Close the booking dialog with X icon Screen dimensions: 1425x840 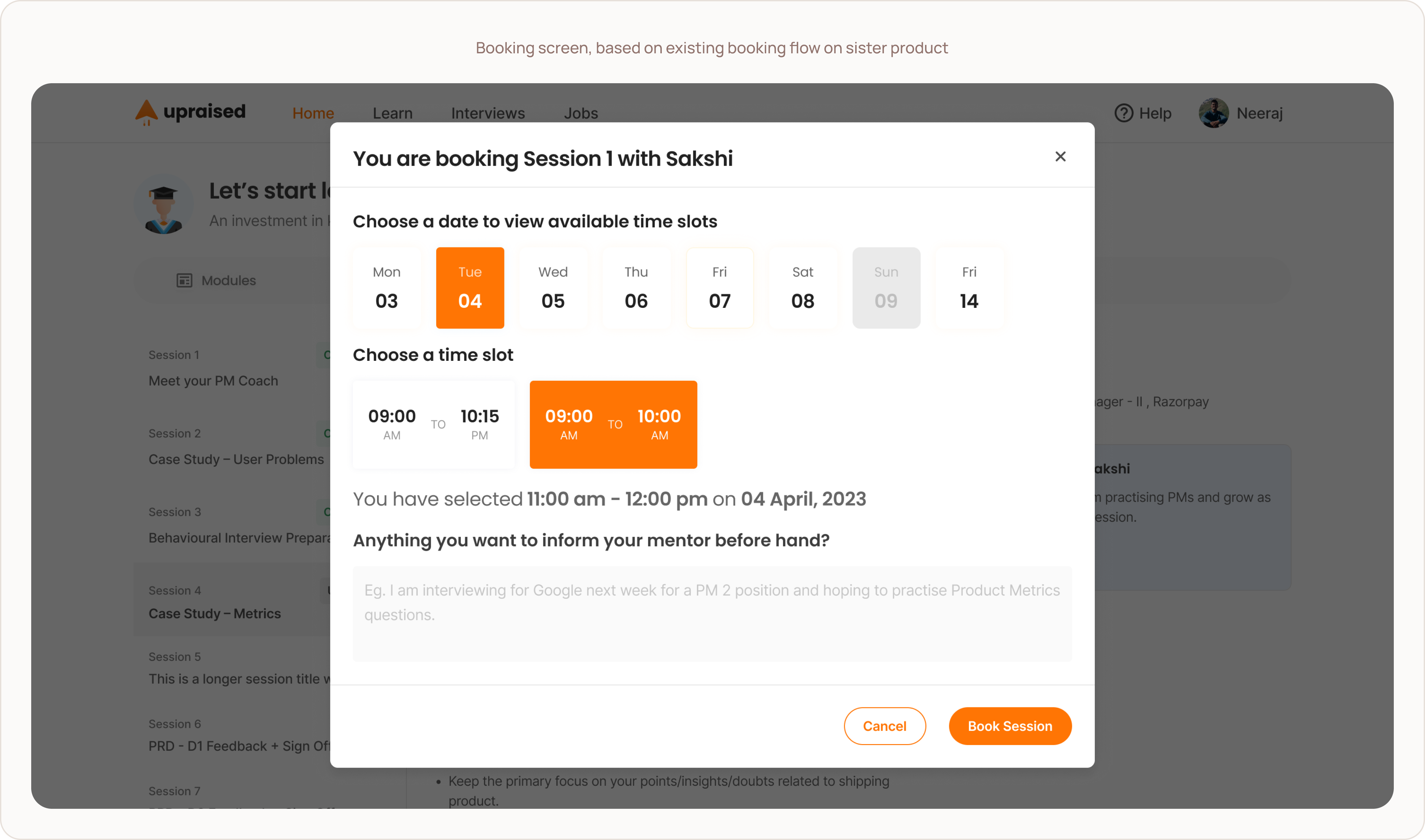tap(1060, 157)
